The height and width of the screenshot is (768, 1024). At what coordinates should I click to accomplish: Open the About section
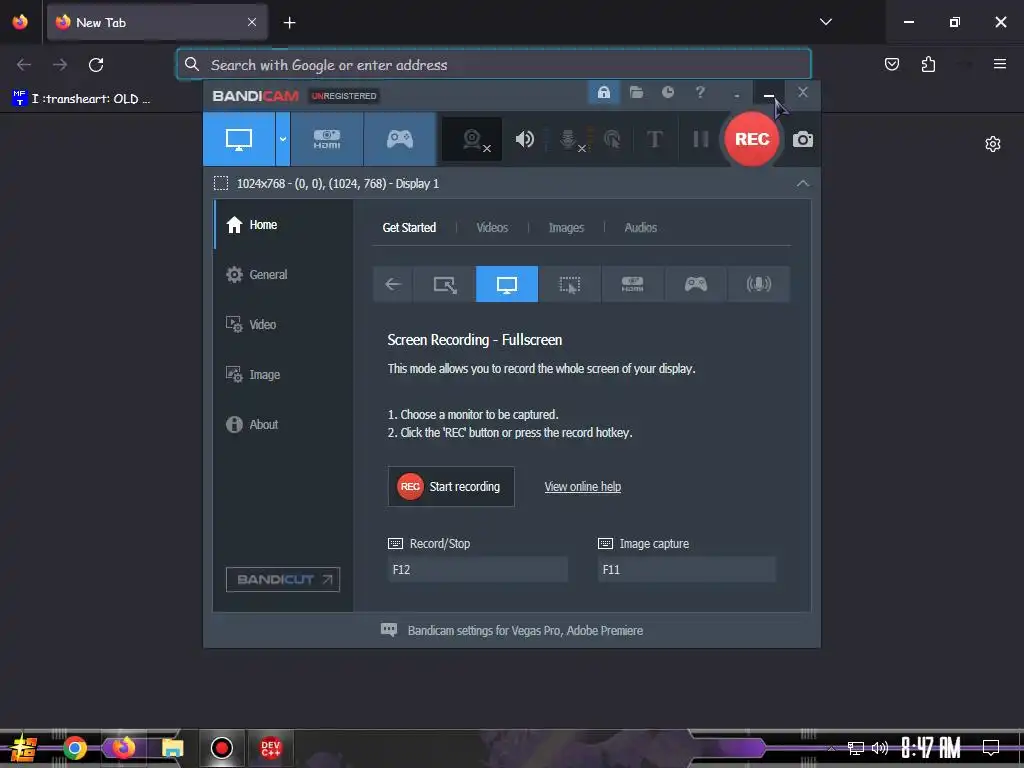pos(283,424)
